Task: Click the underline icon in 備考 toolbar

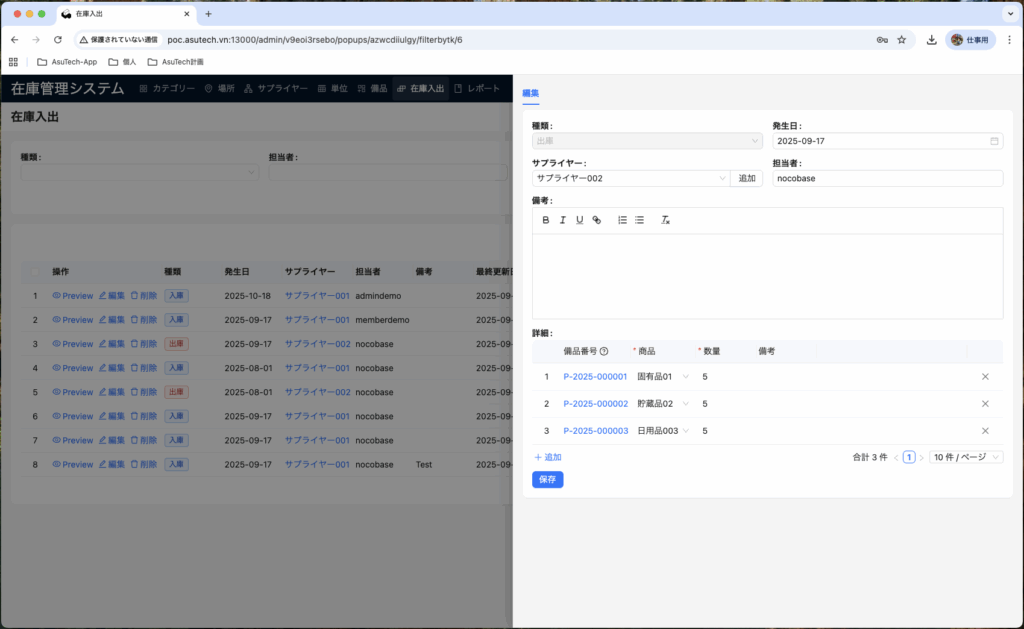Action: pos(580,220)
